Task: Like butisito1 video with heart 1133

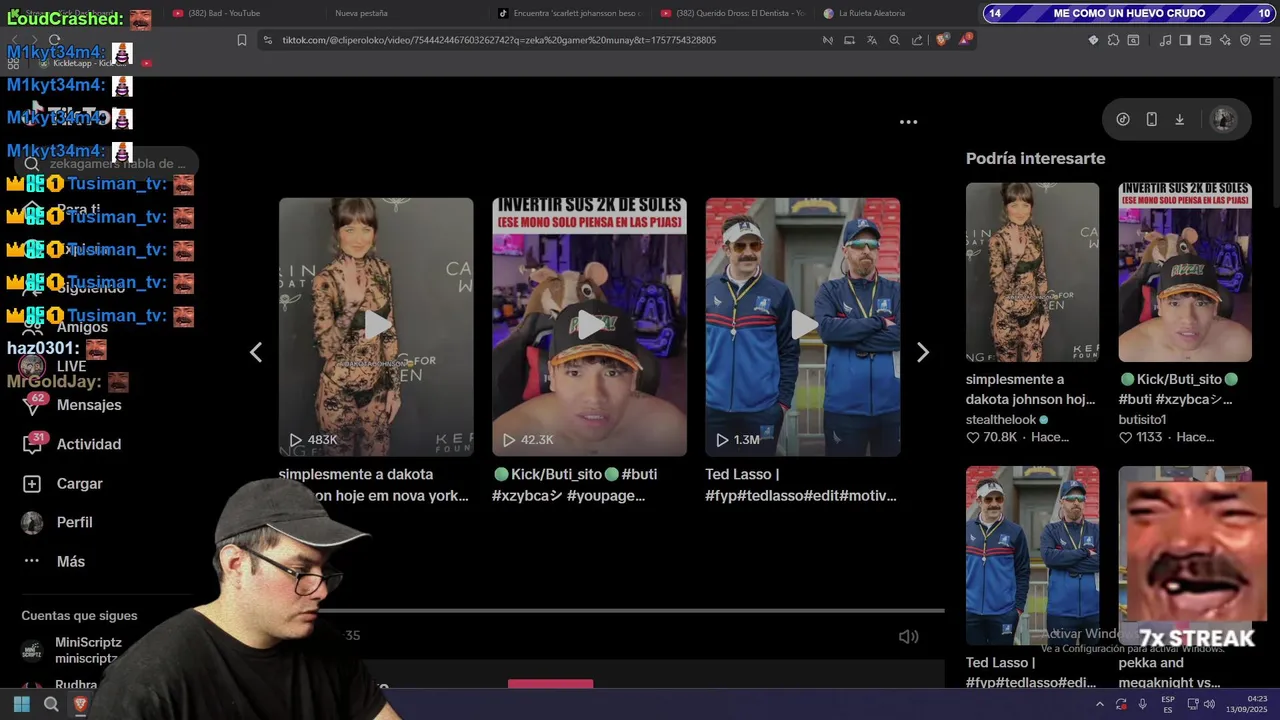Action: (1125, 438)
